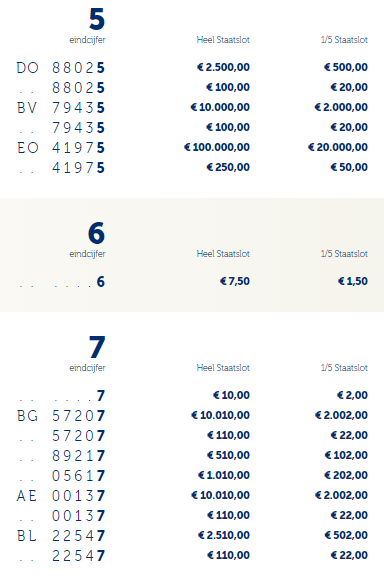Click the large eindcijfer 6 heading
The width and height of the screenshot is (384, 580).
click(x=97, y=233)
